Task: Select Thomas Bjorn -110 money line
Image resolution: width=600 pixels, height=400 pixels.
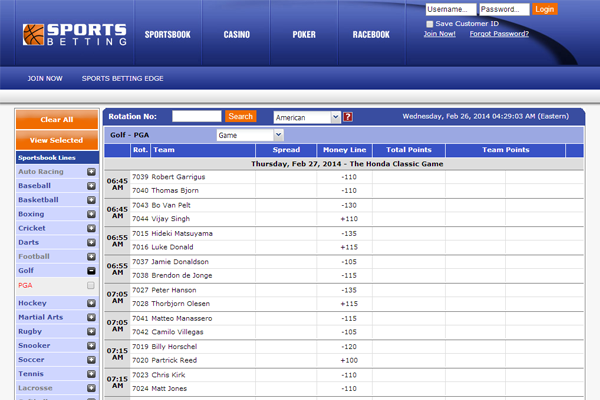Action: pyautogui.click(x=349, y=191)
